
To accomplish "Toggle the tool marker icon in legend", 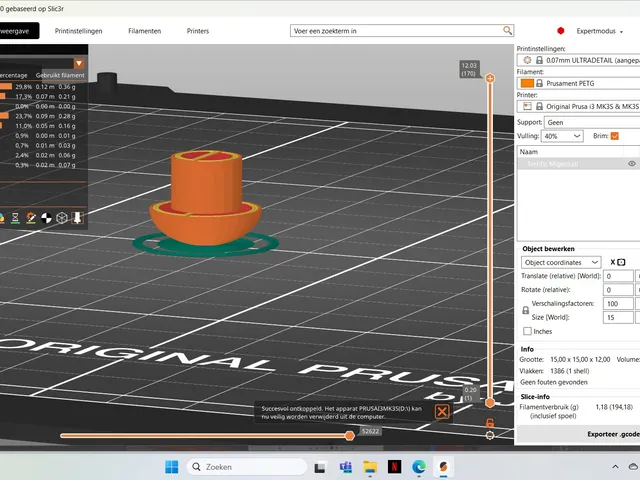I will click(77, 218).
